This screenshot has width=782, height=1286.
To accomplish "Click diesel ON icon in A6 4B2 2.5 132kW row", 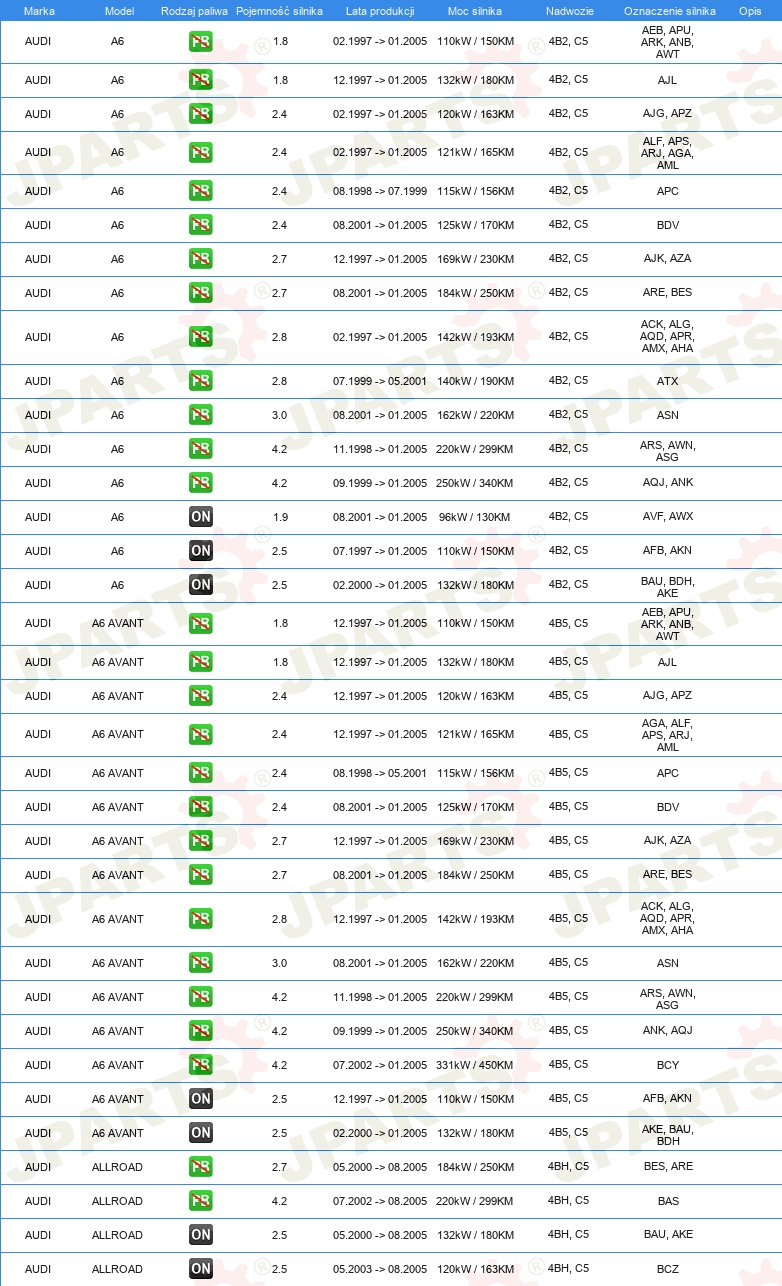I will pos(201,585).
